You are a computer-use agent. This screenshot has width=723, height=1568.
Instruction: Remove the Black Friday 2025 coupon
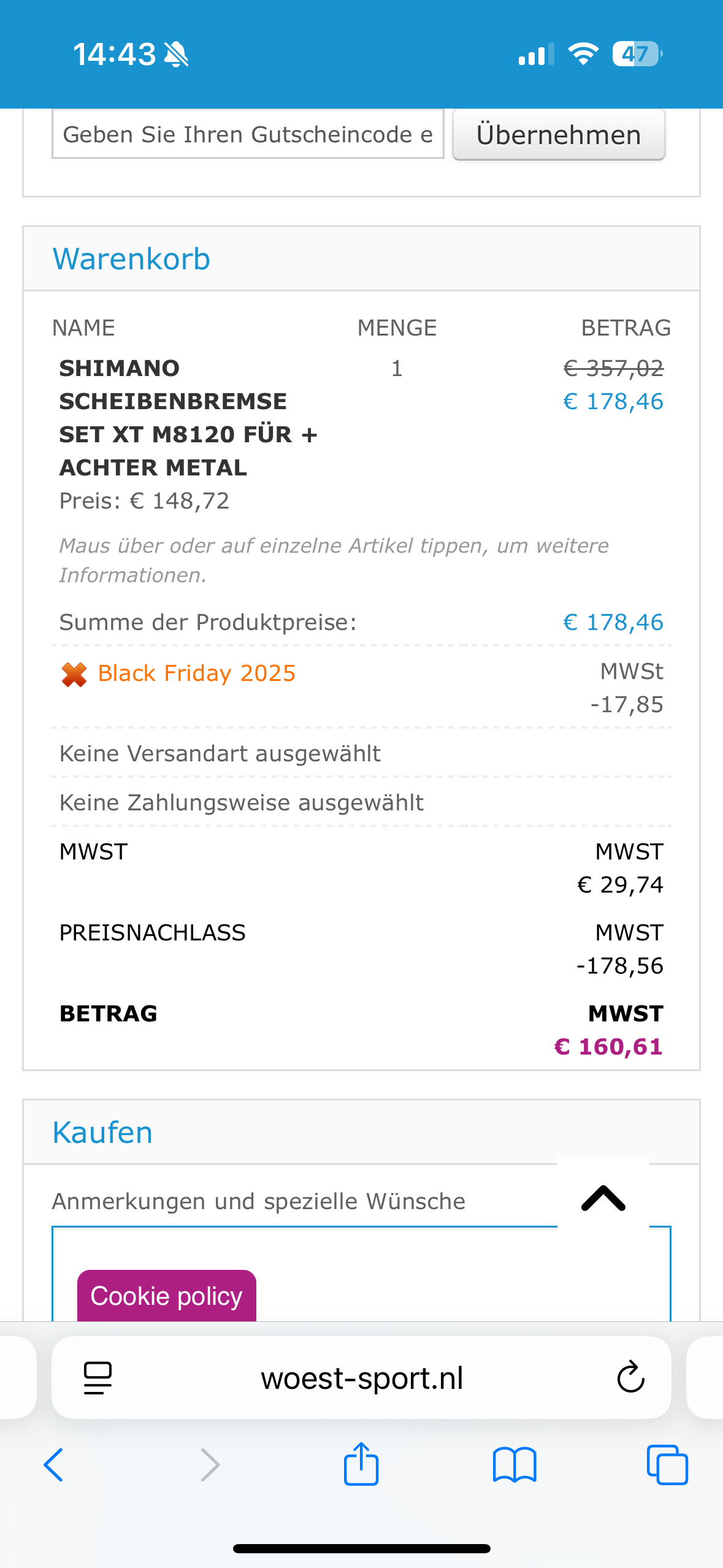click(x=74, y=675)
